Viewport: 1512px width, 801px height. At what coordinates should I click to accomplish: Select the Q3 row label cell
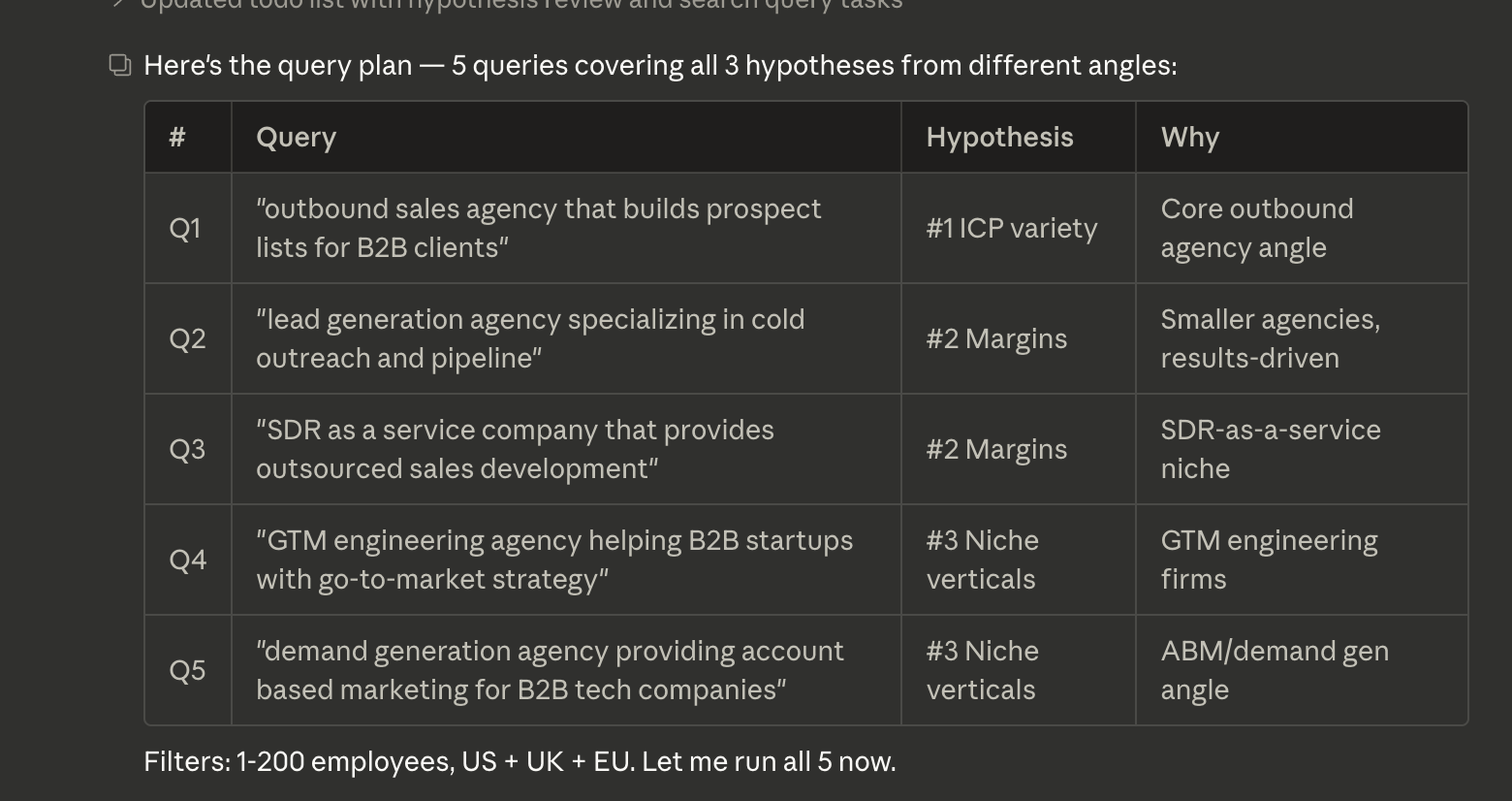tap(187, 450)
